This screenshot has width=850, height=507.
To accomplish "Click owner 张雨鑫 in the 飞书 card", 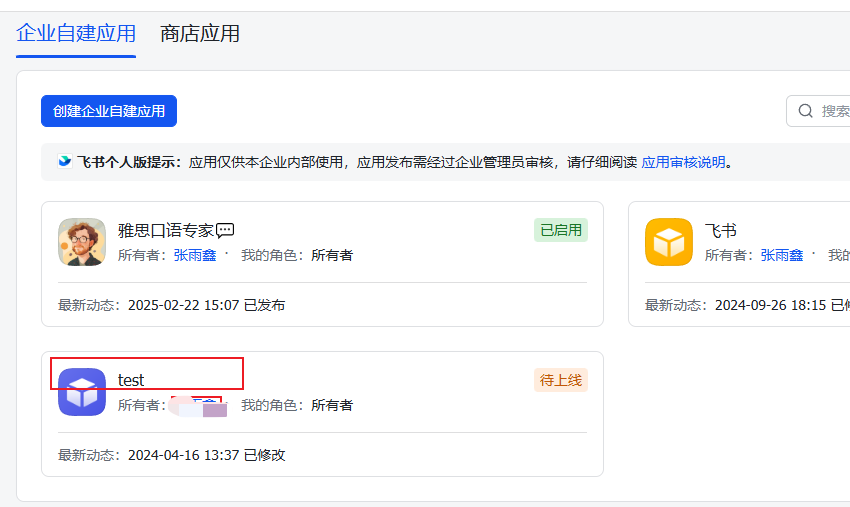I will [782, 255].
